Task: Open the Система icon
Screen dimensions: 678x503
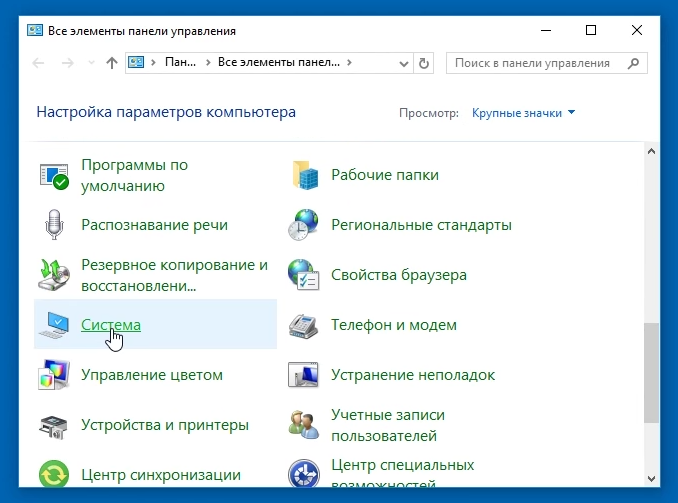Action: tap(53, 325)
